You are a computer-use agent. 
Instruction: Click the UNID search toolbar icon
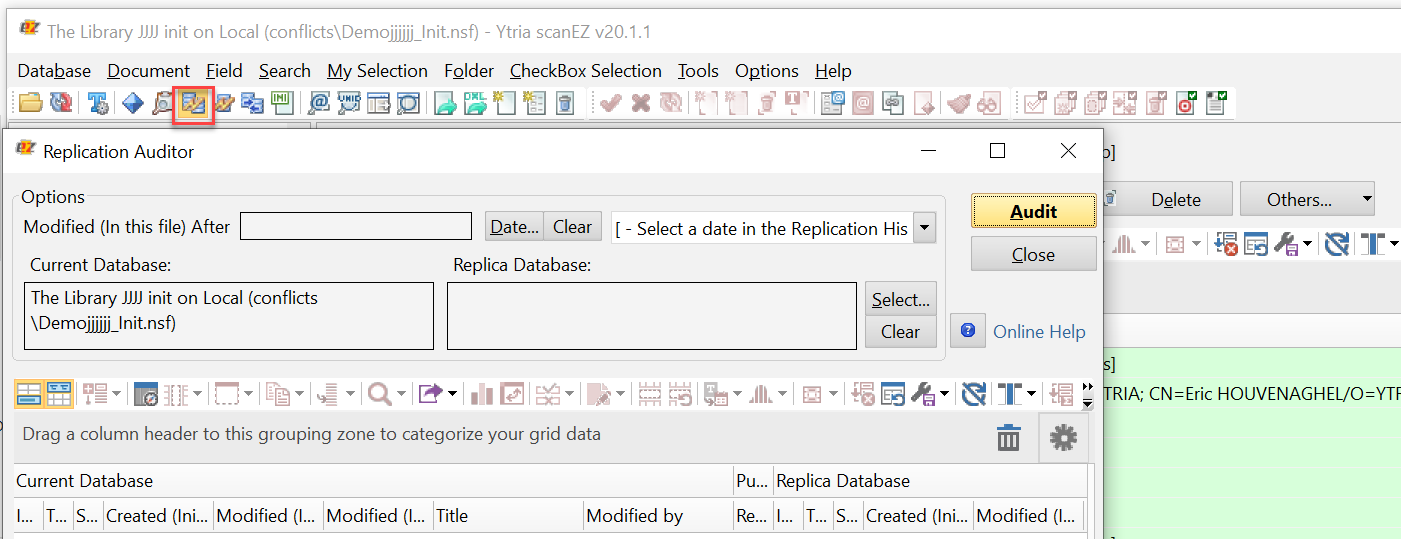point(349,103)
